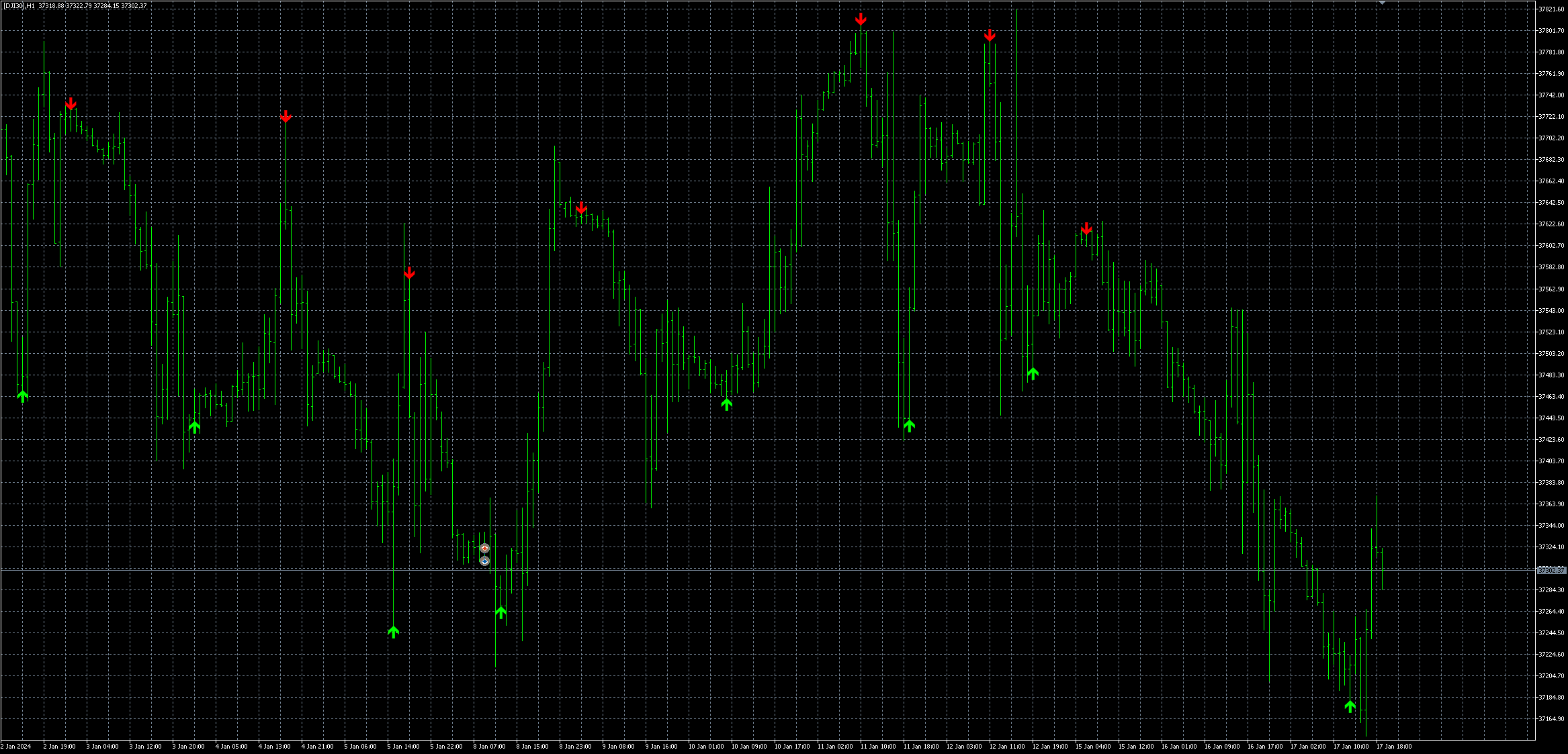
Task: Click the lowest green arrow near 17 Jan 10:00
Action: click(1350, 706)
